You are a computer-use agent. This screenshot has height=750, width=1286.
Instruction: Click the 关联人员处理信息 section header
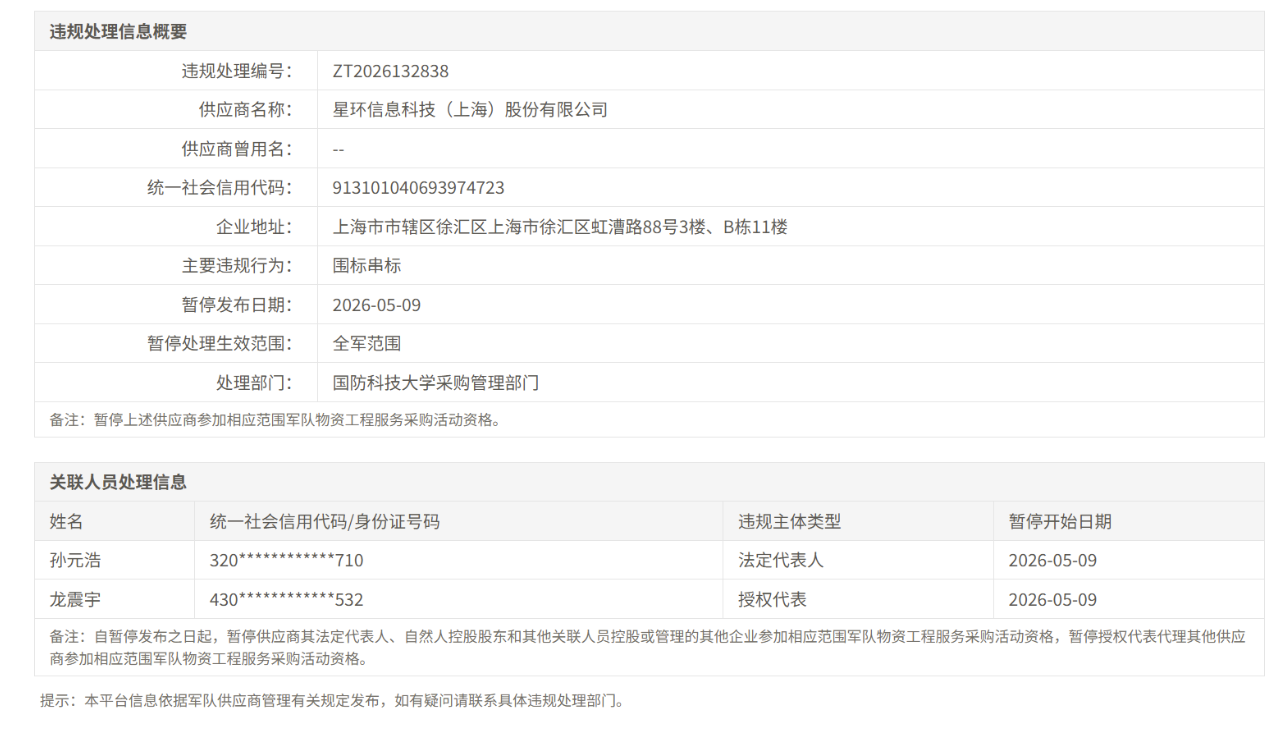[x=118, y=482]
